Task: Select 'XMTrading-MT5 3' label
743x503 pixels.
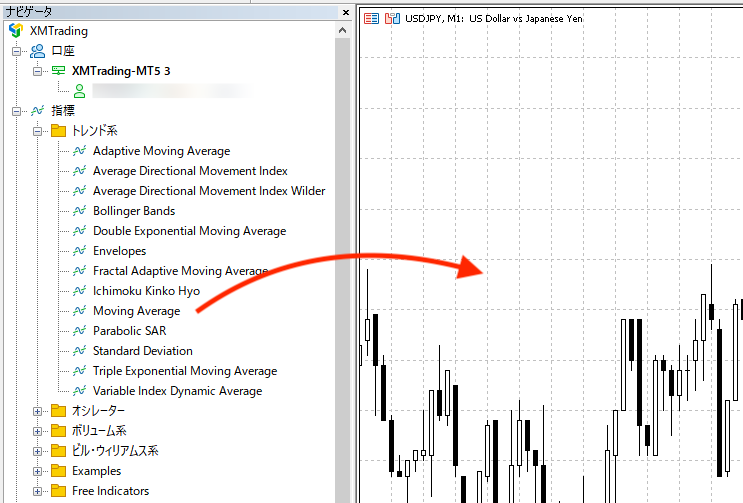Action: click(121, 71)
